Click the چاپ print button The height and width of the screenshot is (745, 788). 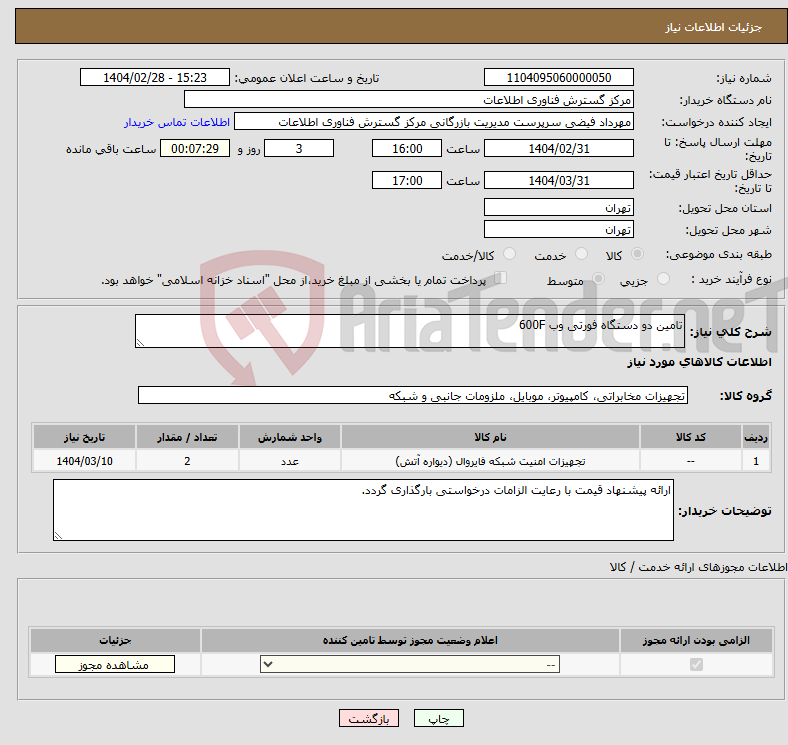click(x=439, y=718)
